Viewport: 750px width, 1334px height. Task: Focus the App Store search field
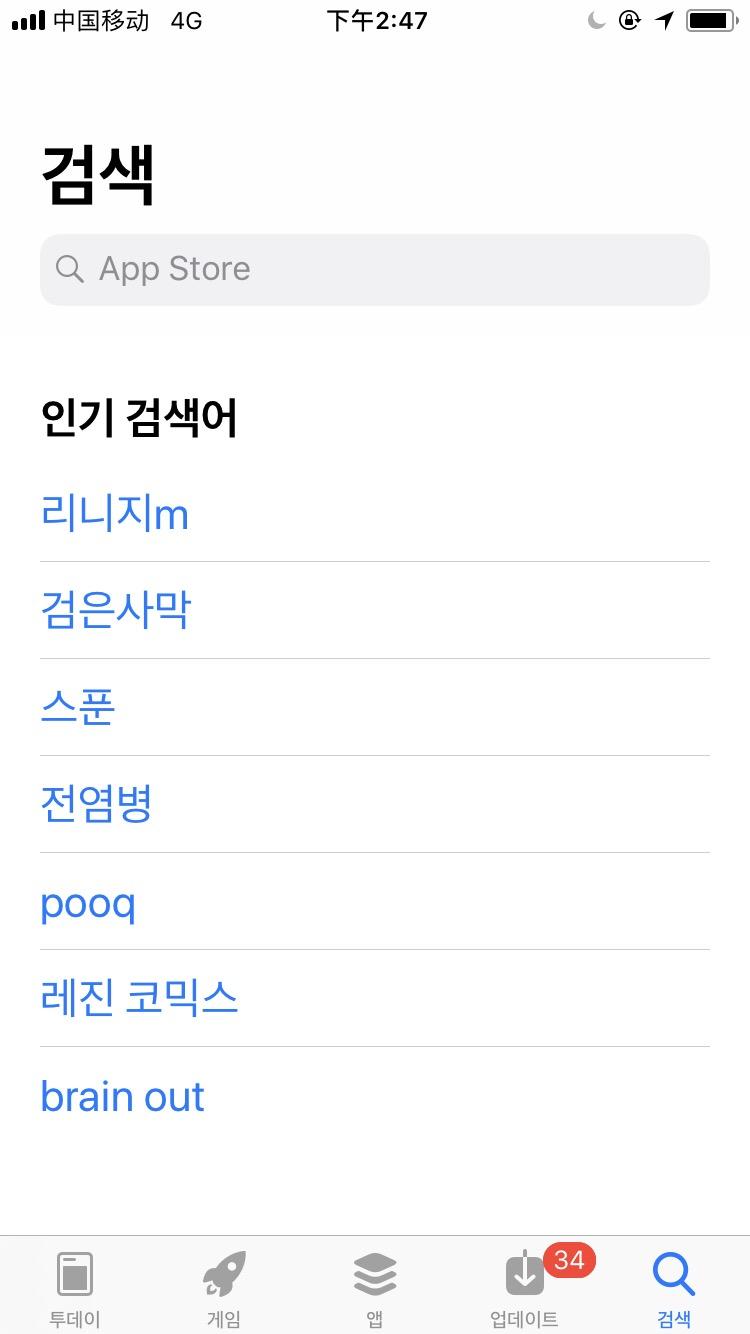click(375, 269)
